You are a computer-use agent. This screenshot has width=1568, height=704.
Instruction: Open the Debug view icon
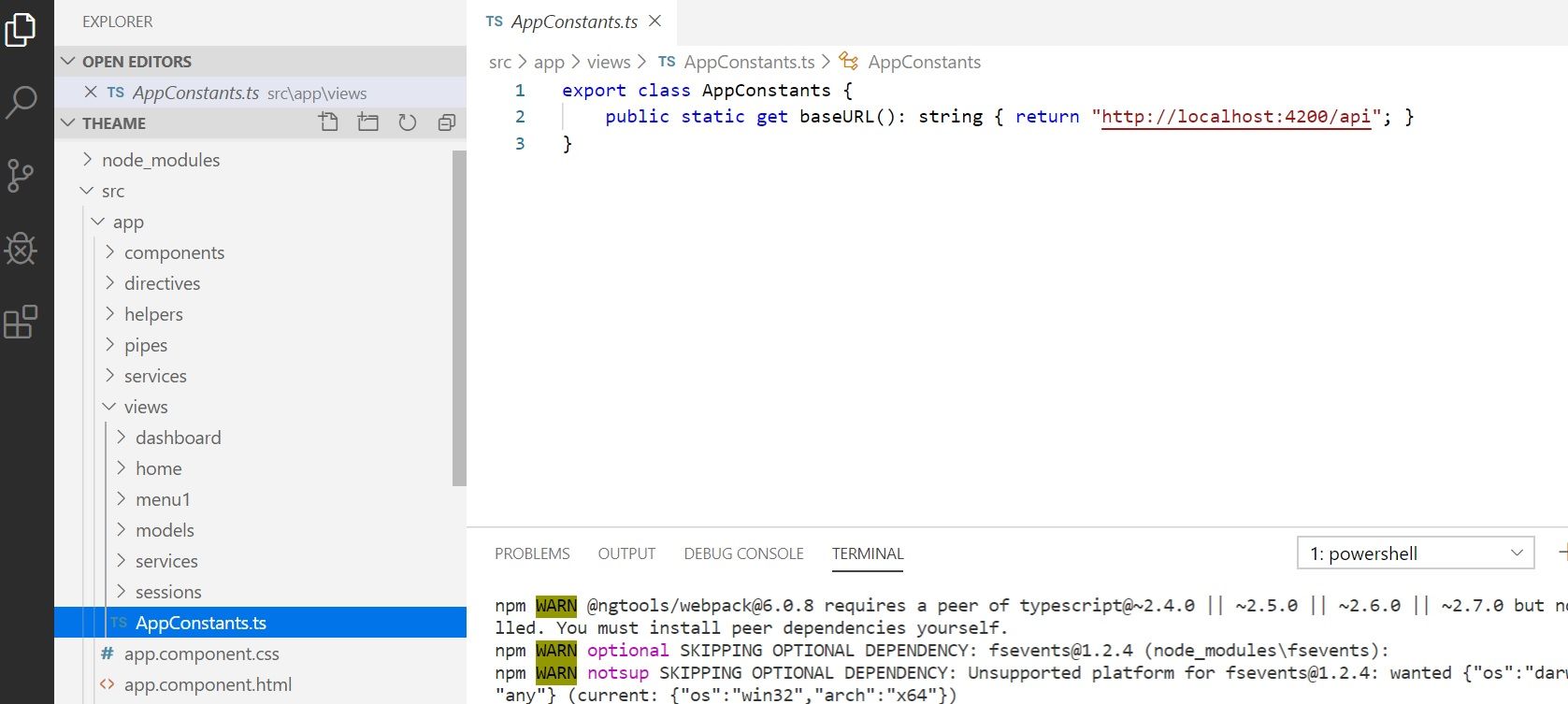tap(21, 249)
